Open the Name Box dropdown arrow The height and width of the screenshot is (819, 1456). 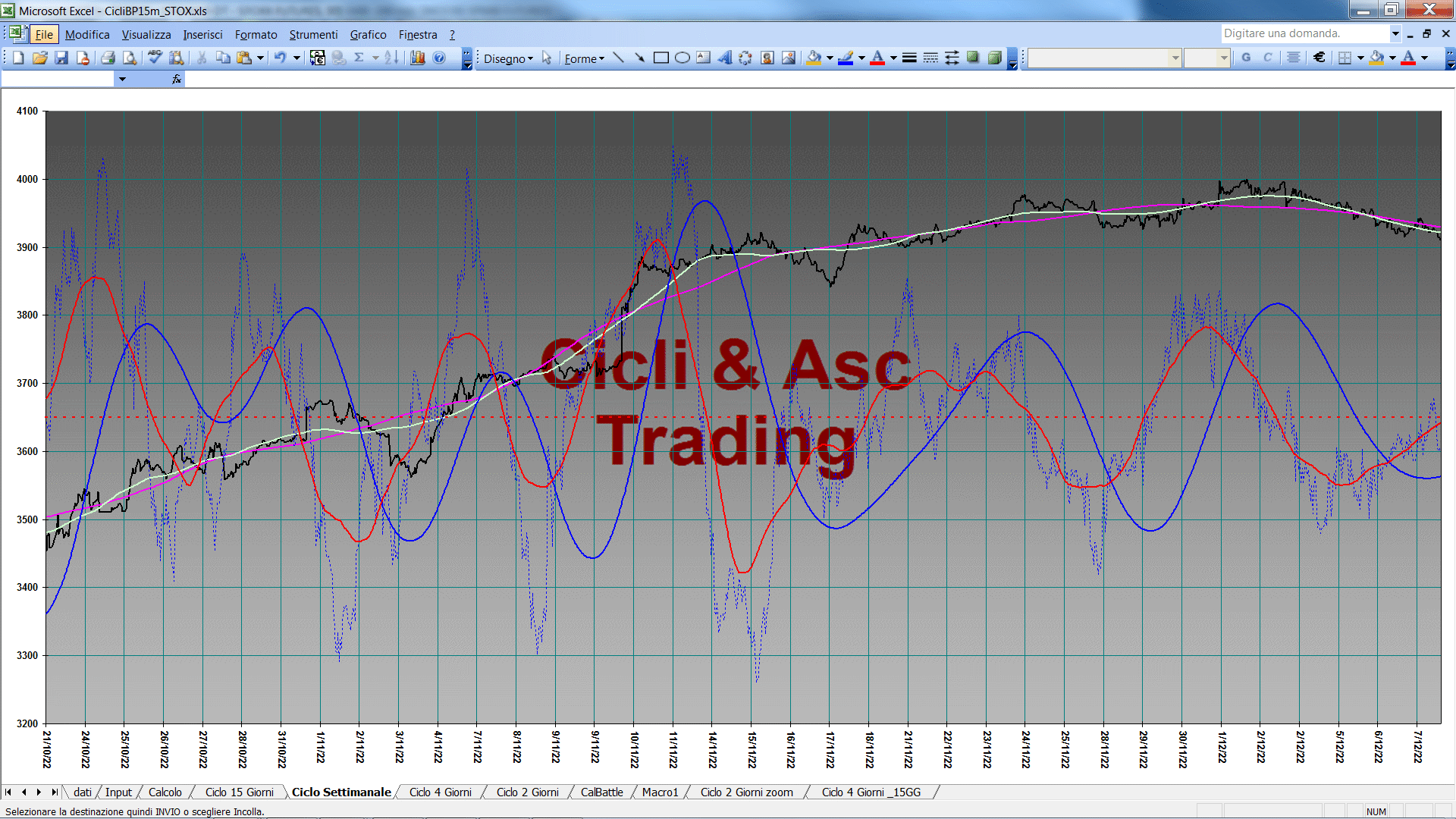(x=122, y=79)
